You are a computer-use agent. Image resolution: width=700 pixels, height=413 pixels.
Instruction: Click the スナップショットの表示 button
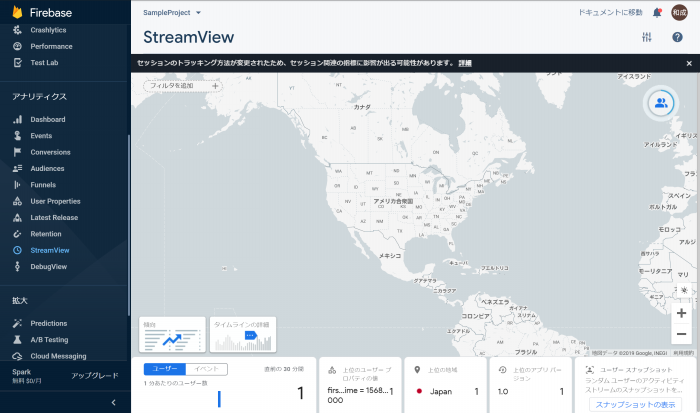tap(635, 405)
